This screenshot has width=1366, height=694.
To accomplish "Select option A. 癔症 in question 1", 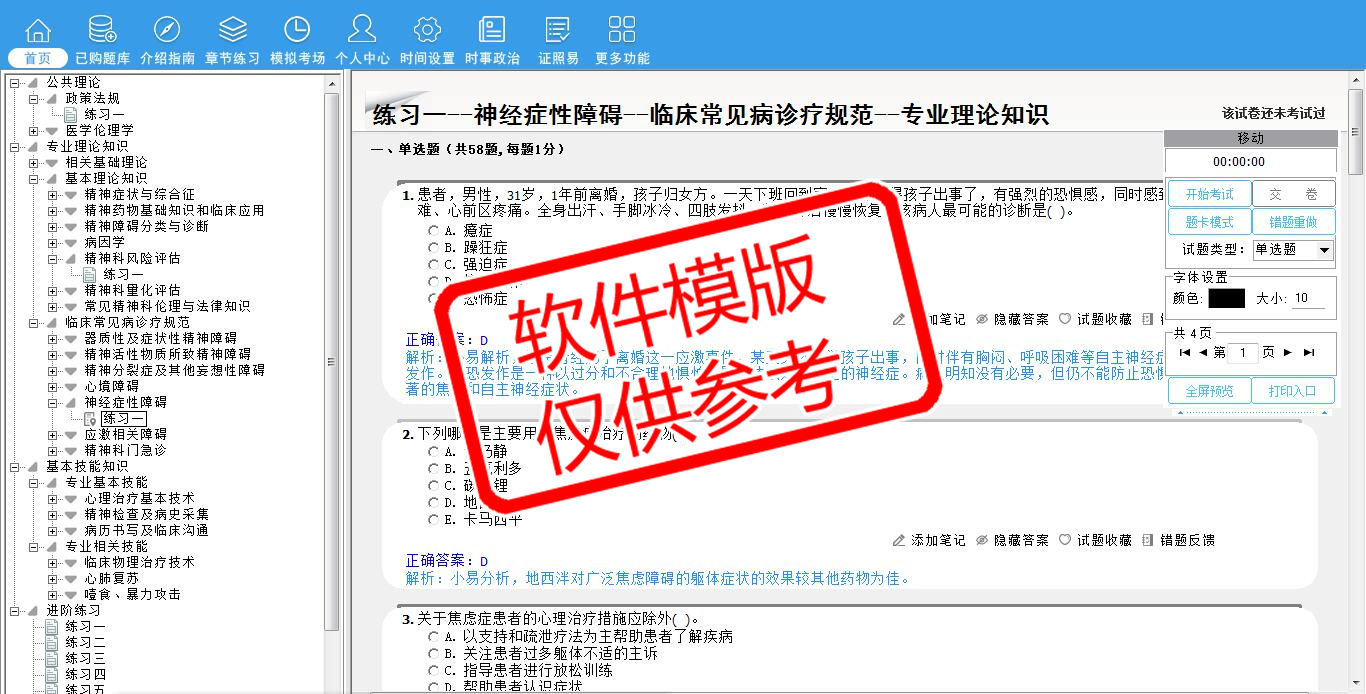I will [433, 231].
